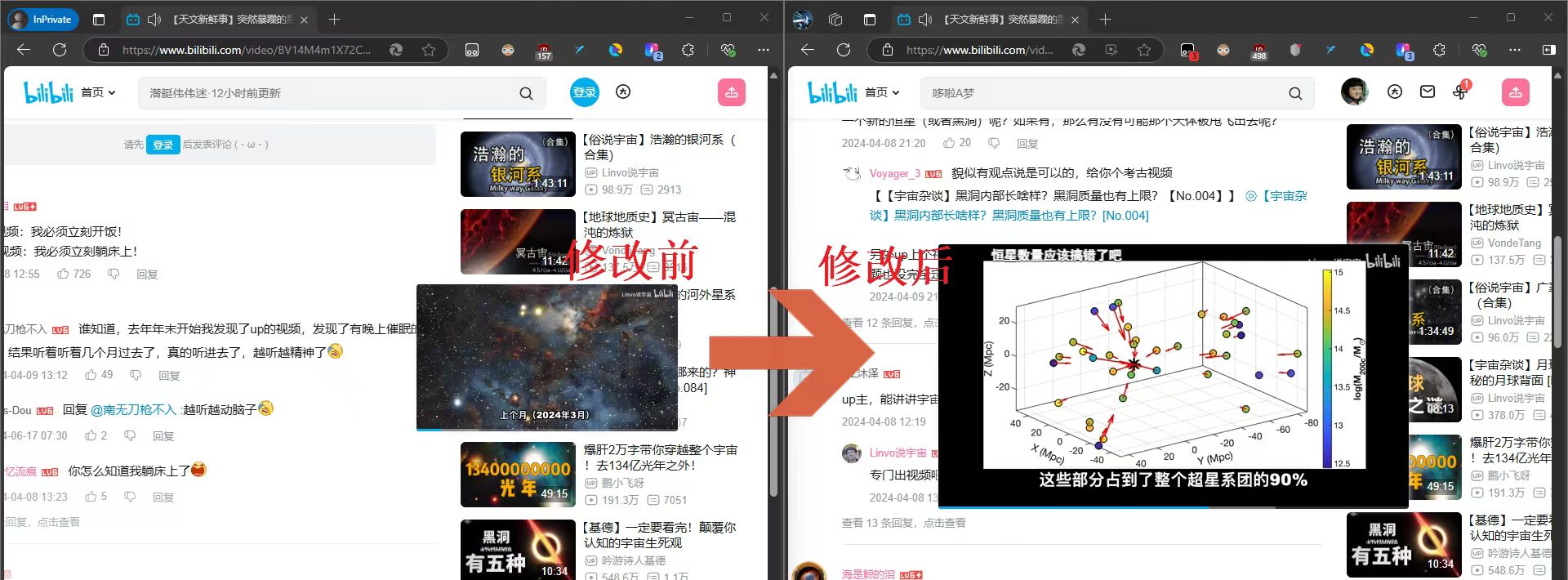Toggle favorite star in the right address bar
This screenshot has height=580, width=1568.
(1144, 50)
